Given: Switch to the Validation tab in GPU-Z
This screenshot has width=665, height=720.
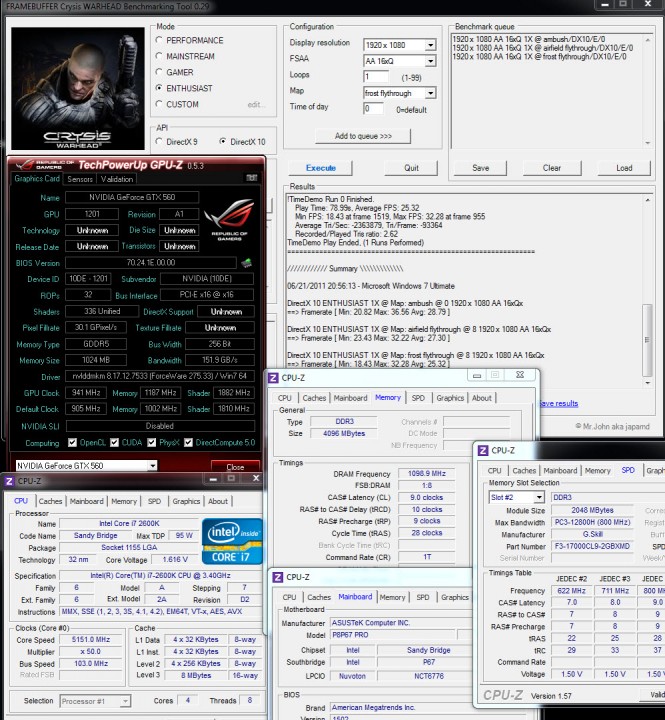Looking at the screenshot, I should (x=117, y=179).
